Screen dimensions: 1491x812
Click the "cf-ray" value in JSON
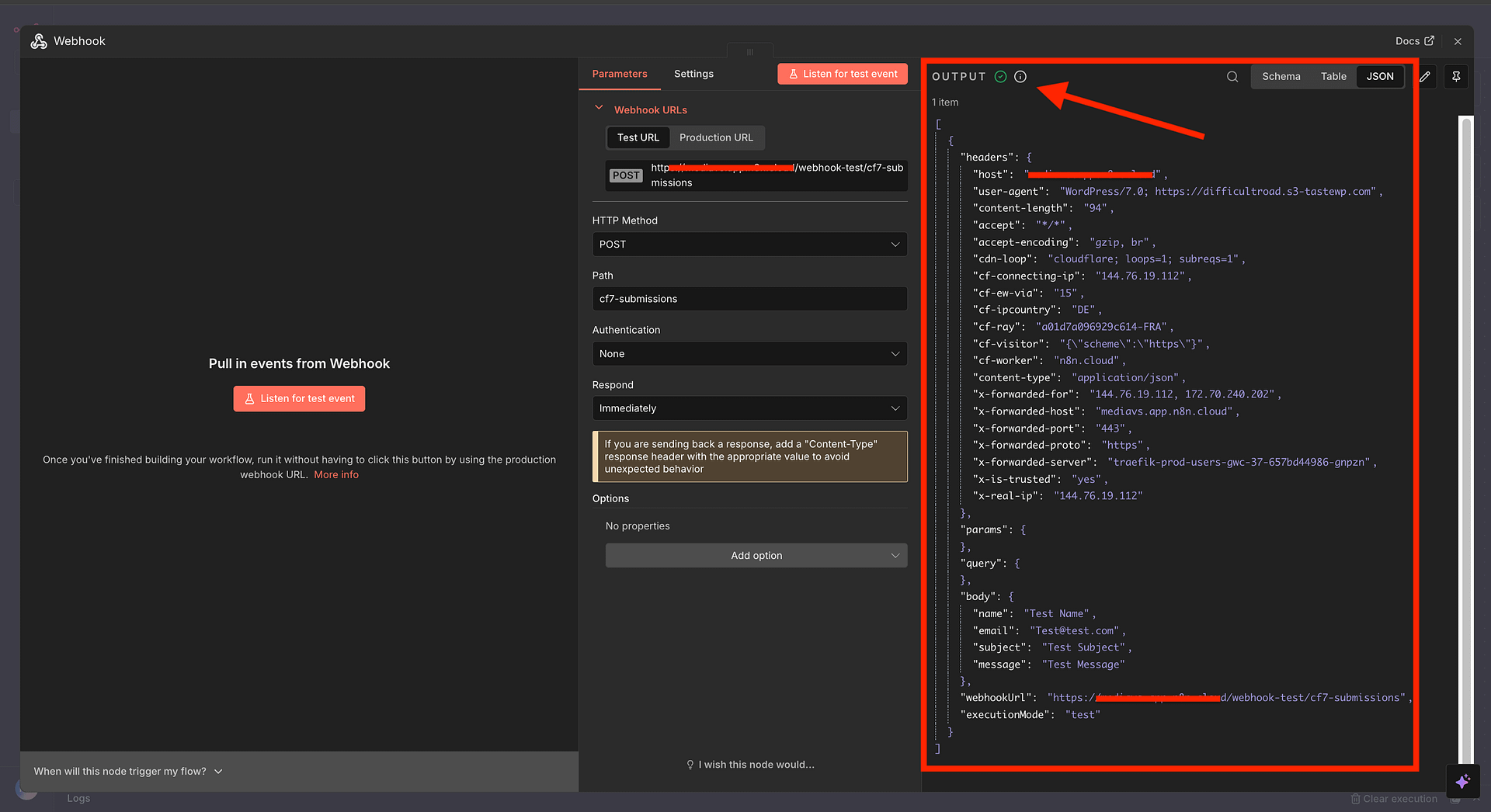(1102, 327)
